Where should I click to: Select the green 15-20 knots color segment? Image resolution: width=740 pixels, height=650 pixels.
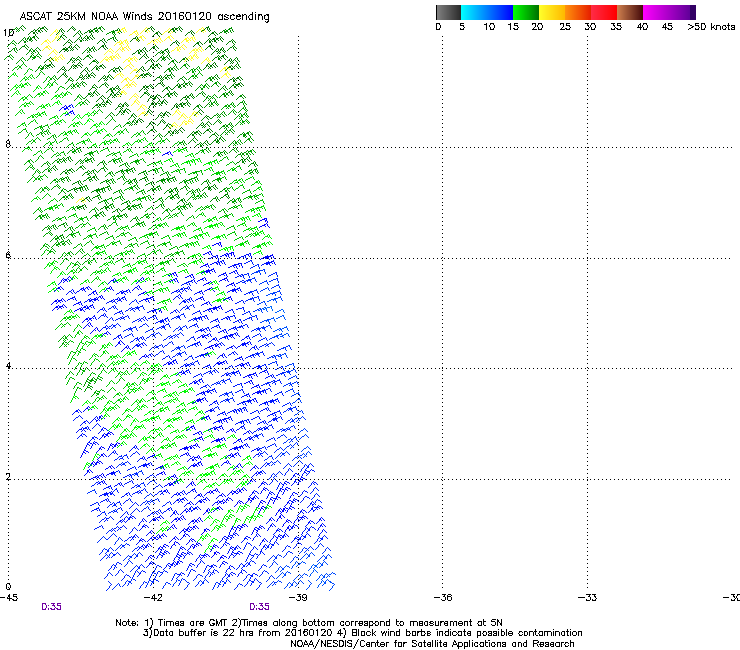pos(526,12)
